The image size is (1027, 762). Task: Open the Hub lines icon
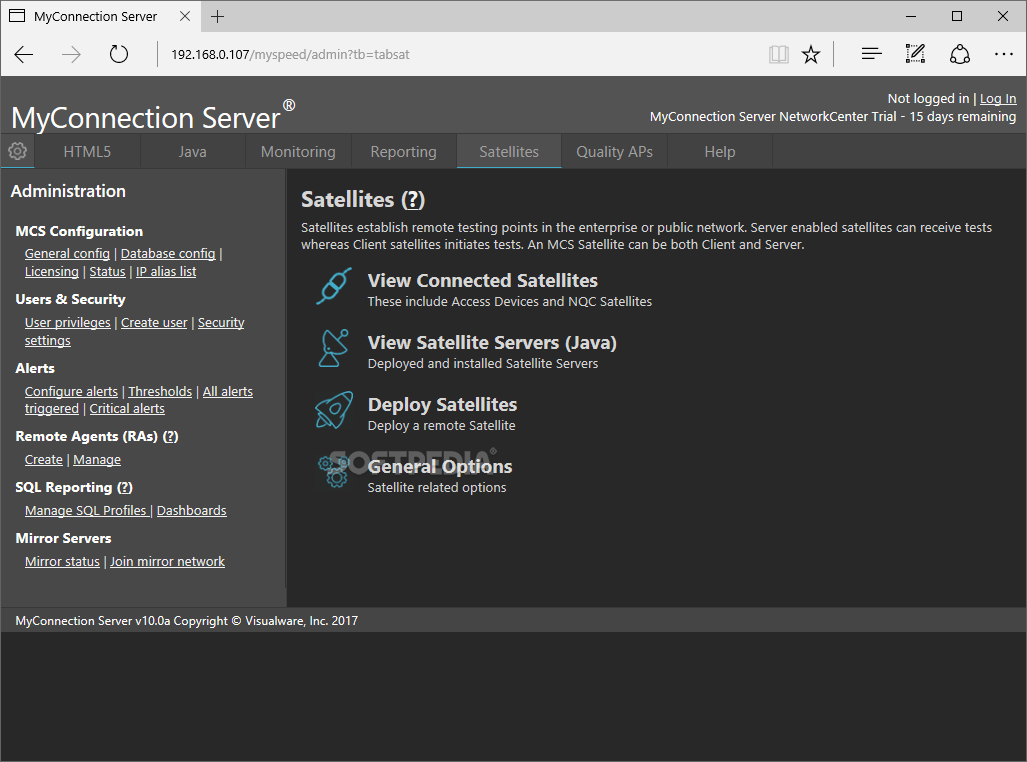point(871,54)
